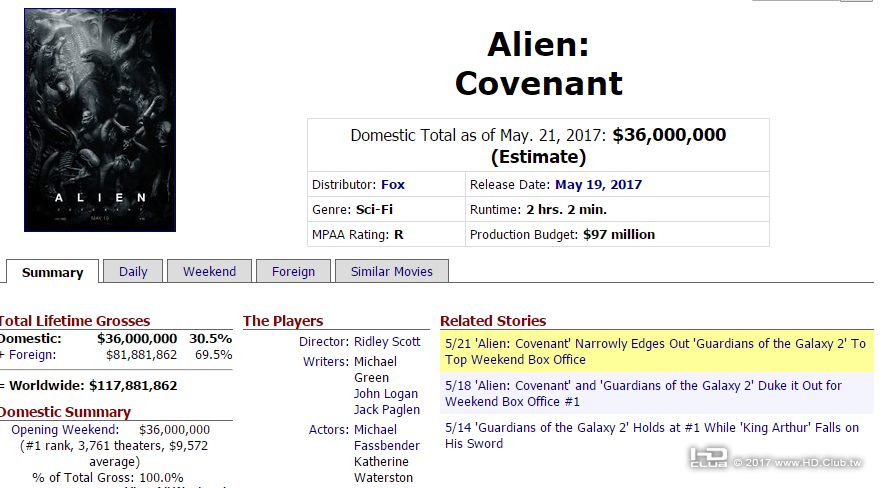Click the 69.5% foreign share value
The height and width of the screenshot is (488, 884).
coord(214,355)
